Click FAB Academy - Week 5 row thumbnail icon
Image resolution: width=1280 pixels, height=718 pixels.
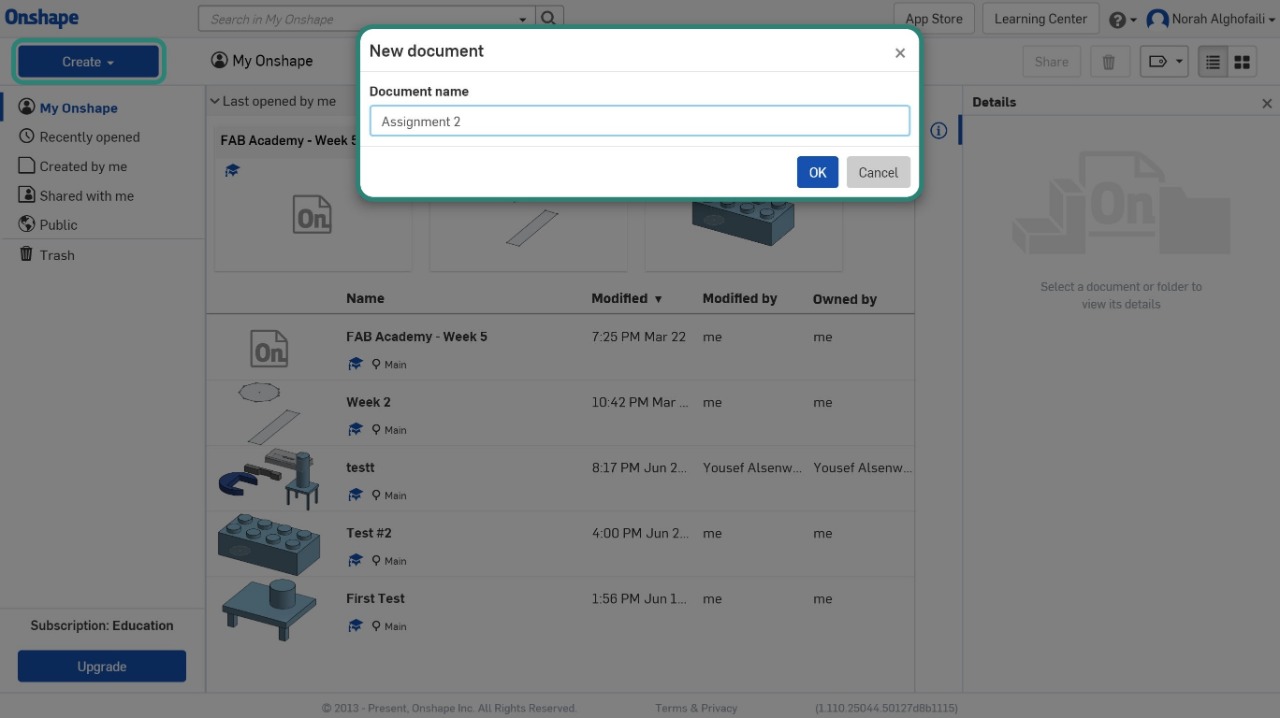click(269, 348)
